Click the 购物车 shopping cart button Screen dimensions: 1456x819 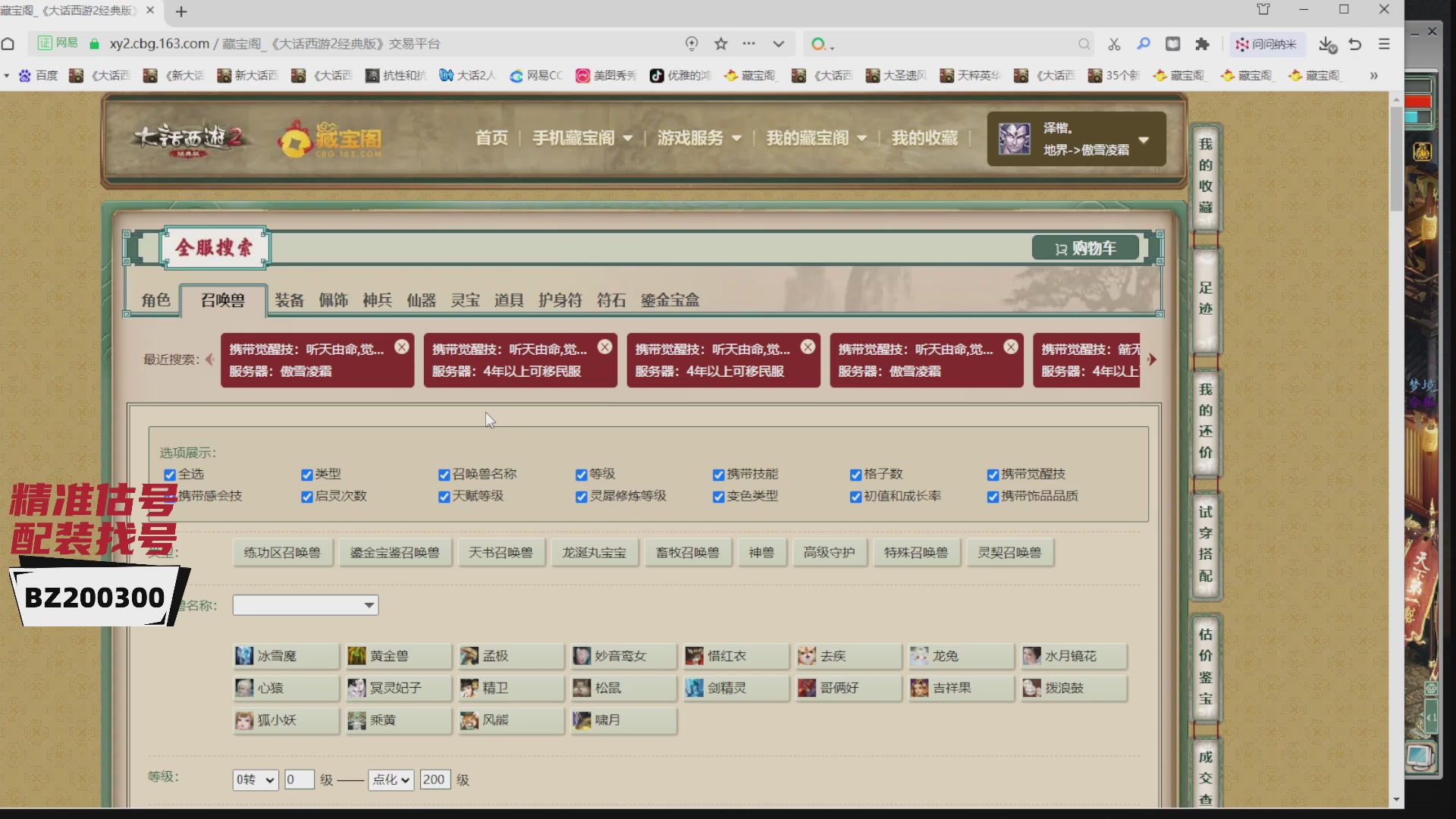1086,247
